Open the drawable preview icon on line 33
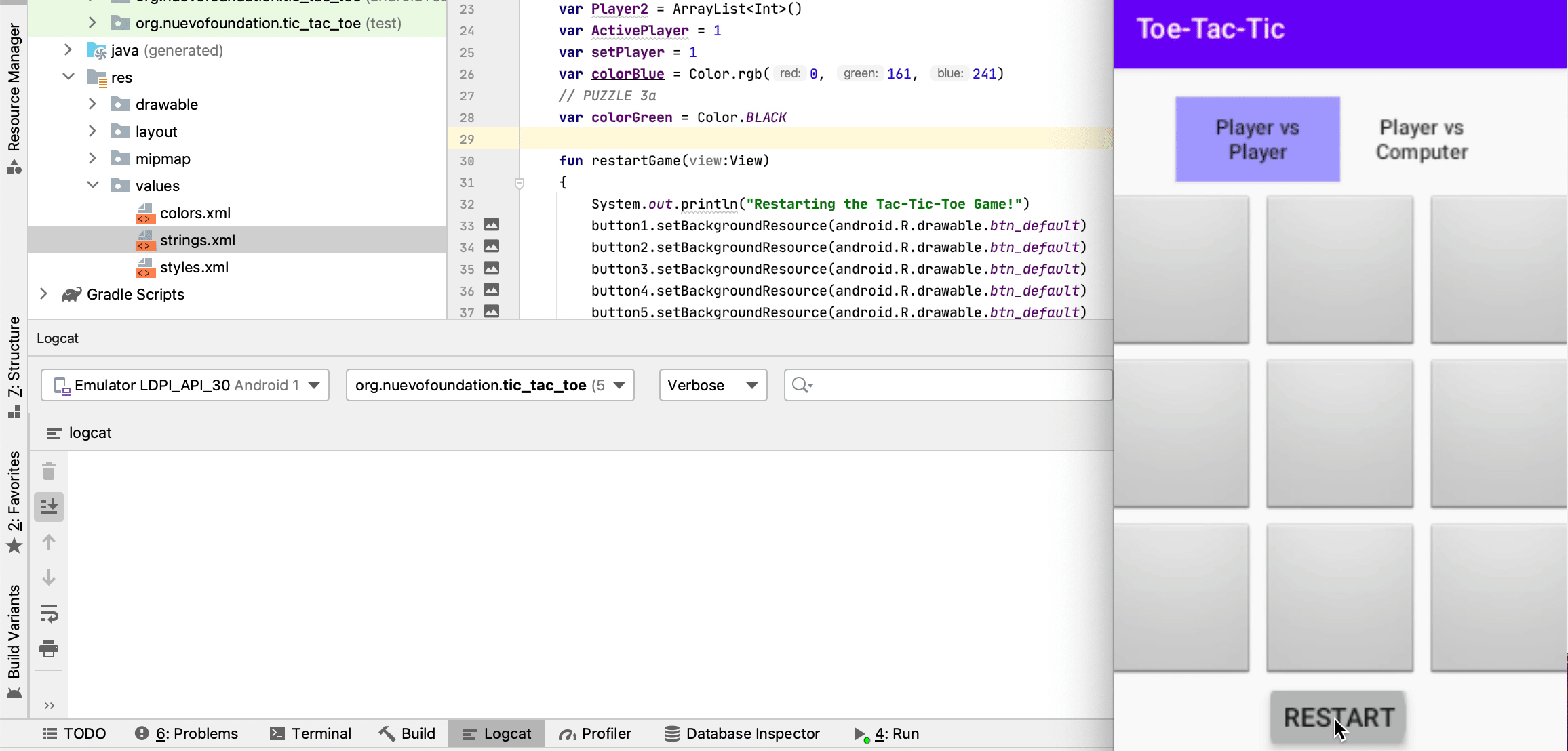The height and width of the screenshot is (751, 1568). (490, 225)
